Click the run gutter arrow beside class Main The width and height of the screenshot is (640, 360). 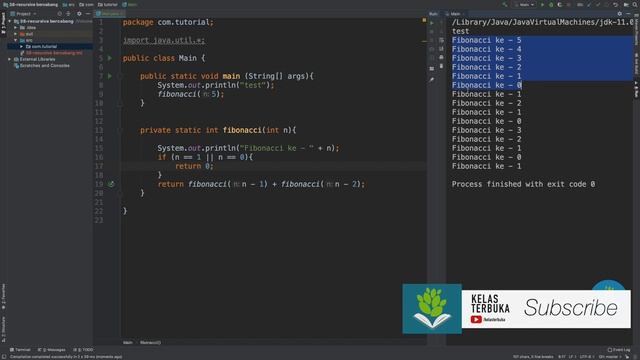tap(109, 58)
